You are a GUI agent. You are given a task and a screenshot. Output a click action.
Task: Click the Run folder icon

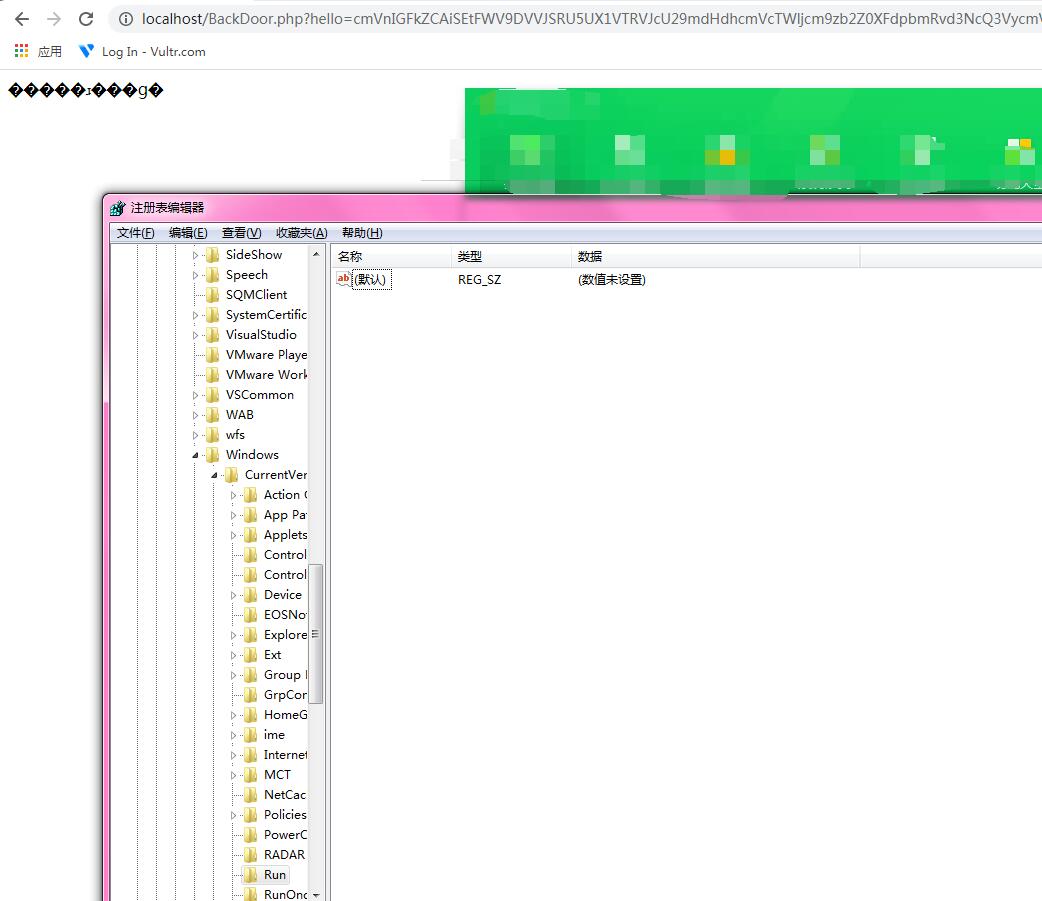point(251,874)
